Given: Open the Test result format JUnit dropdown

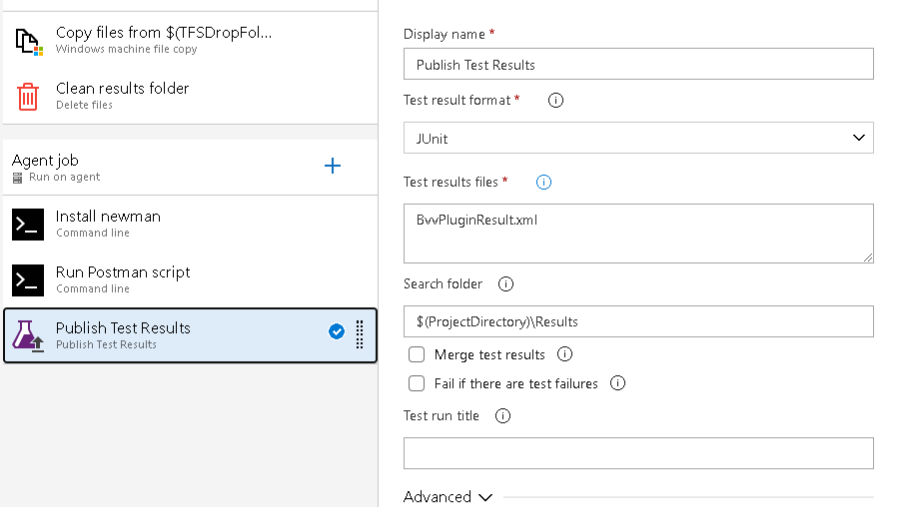Looking at the screenshot, I should tap(638, 138).
